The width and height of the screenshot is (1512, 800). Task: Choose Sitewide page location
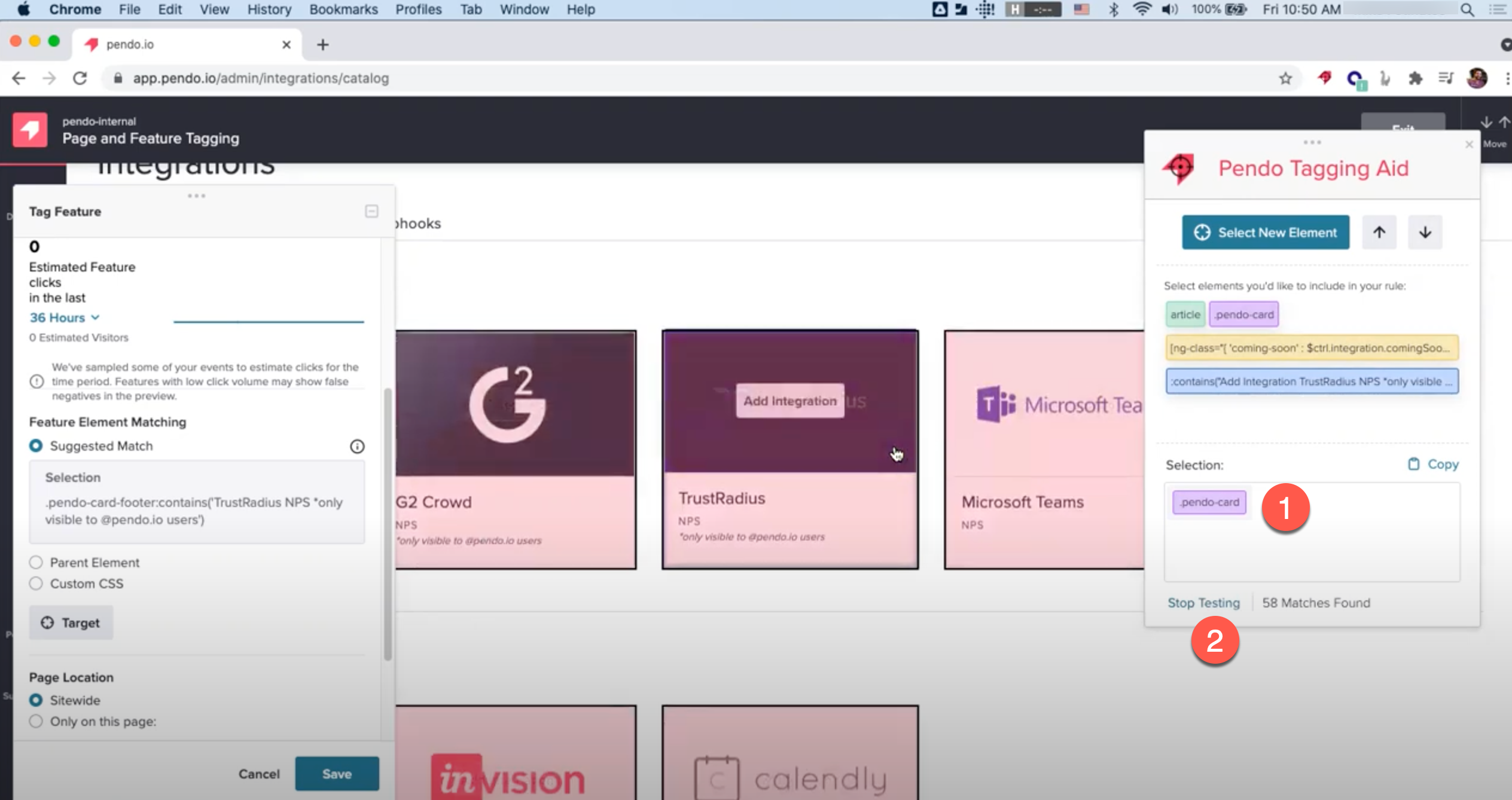(36, 700)
